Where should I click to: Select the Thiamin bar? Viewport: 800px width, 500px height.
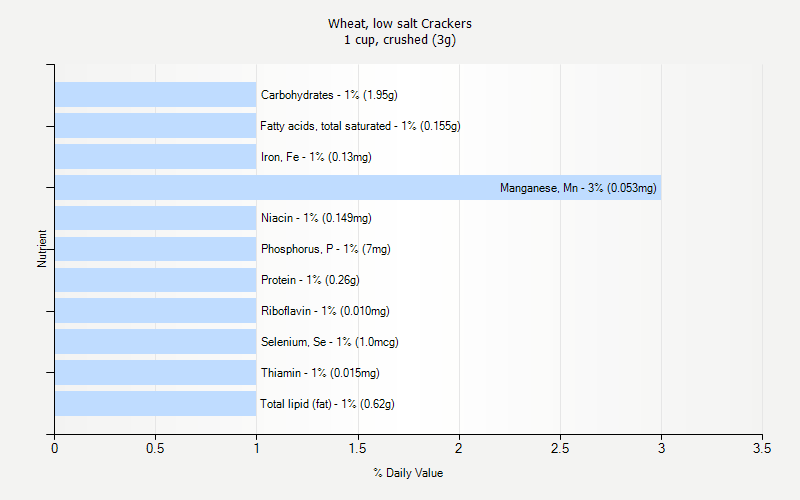[156, 372]
